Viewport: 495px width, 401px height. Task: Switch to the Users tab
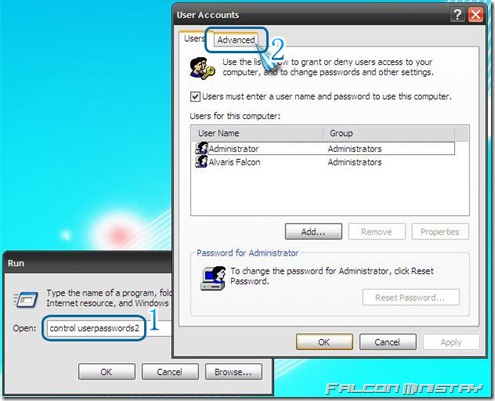pyautogui.click(x=194, y=39)
